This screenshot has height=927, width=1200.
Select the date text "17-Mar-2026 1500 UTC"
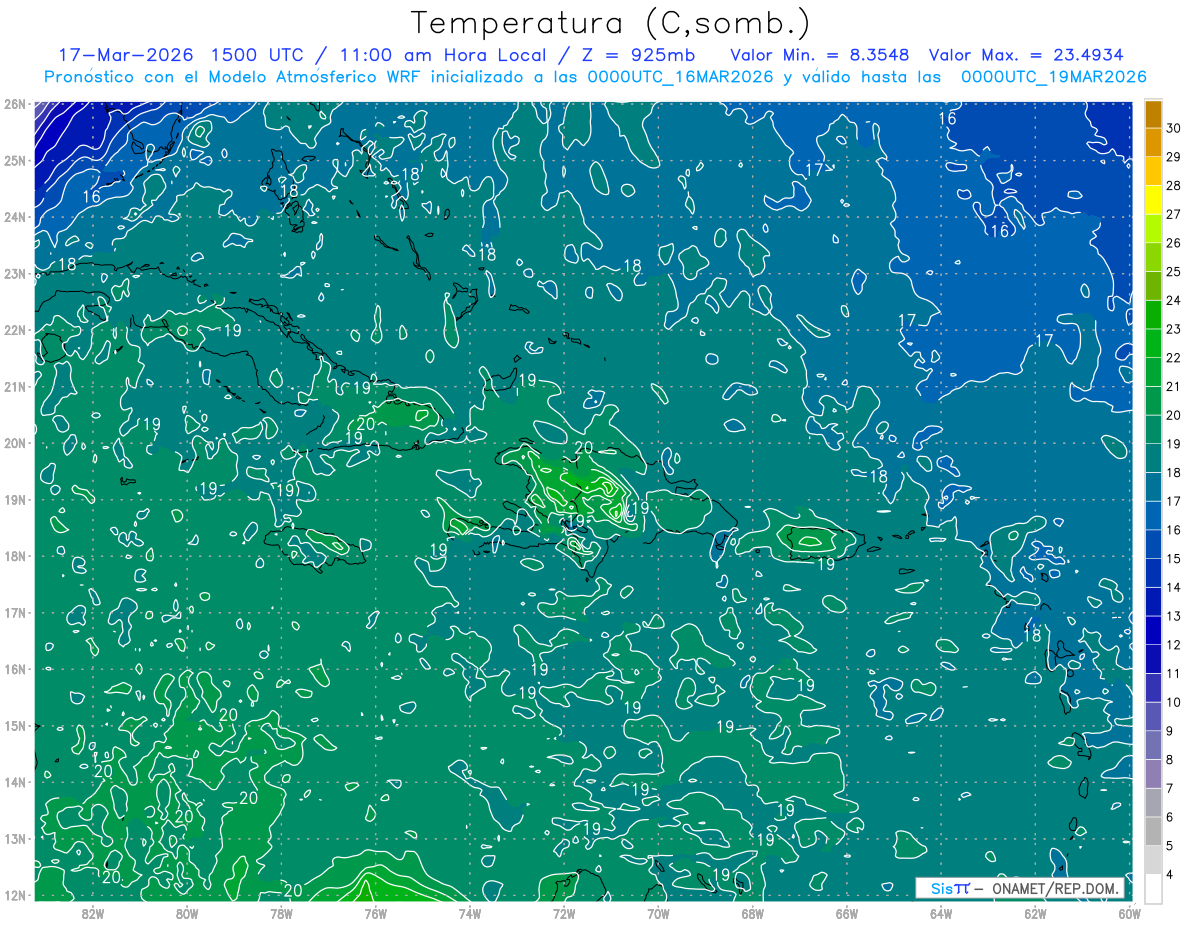pyautogui.click(x=180, y=55)
